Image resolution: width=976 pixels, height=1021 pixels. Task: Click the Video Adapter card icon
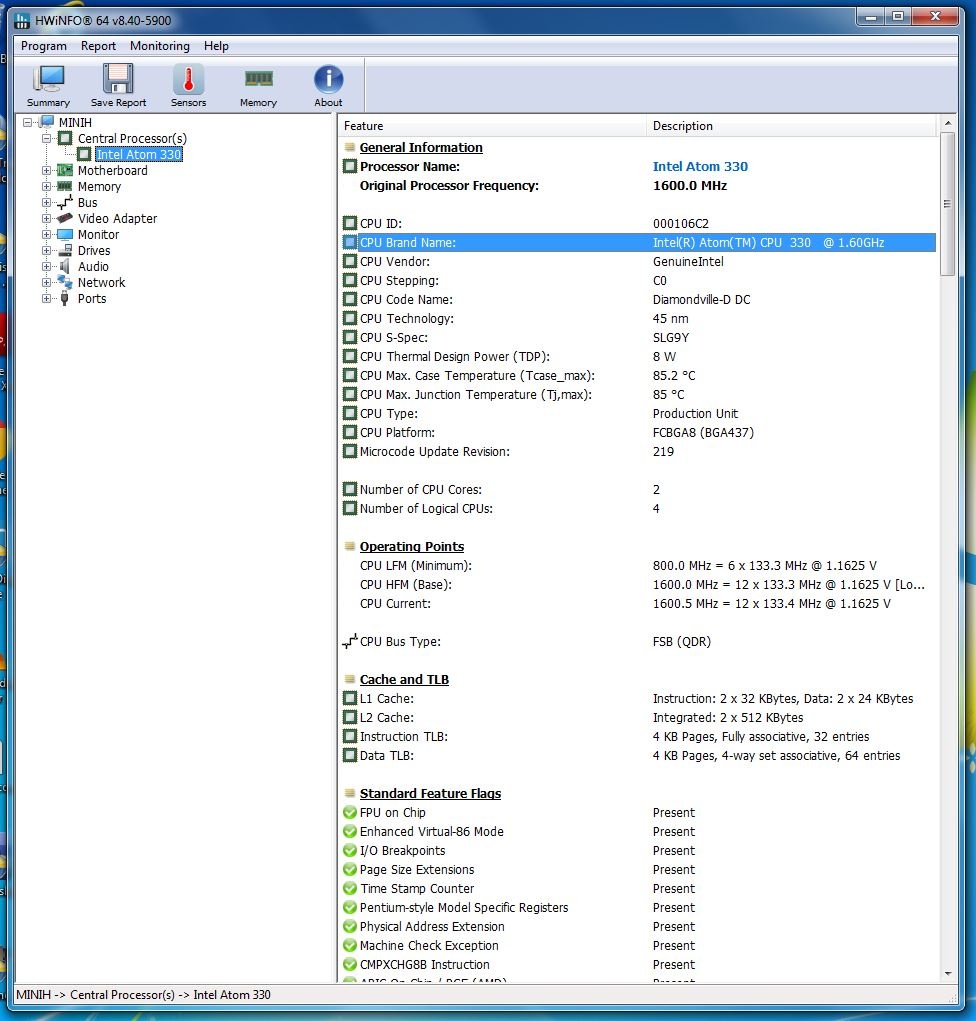pos(64,218)
